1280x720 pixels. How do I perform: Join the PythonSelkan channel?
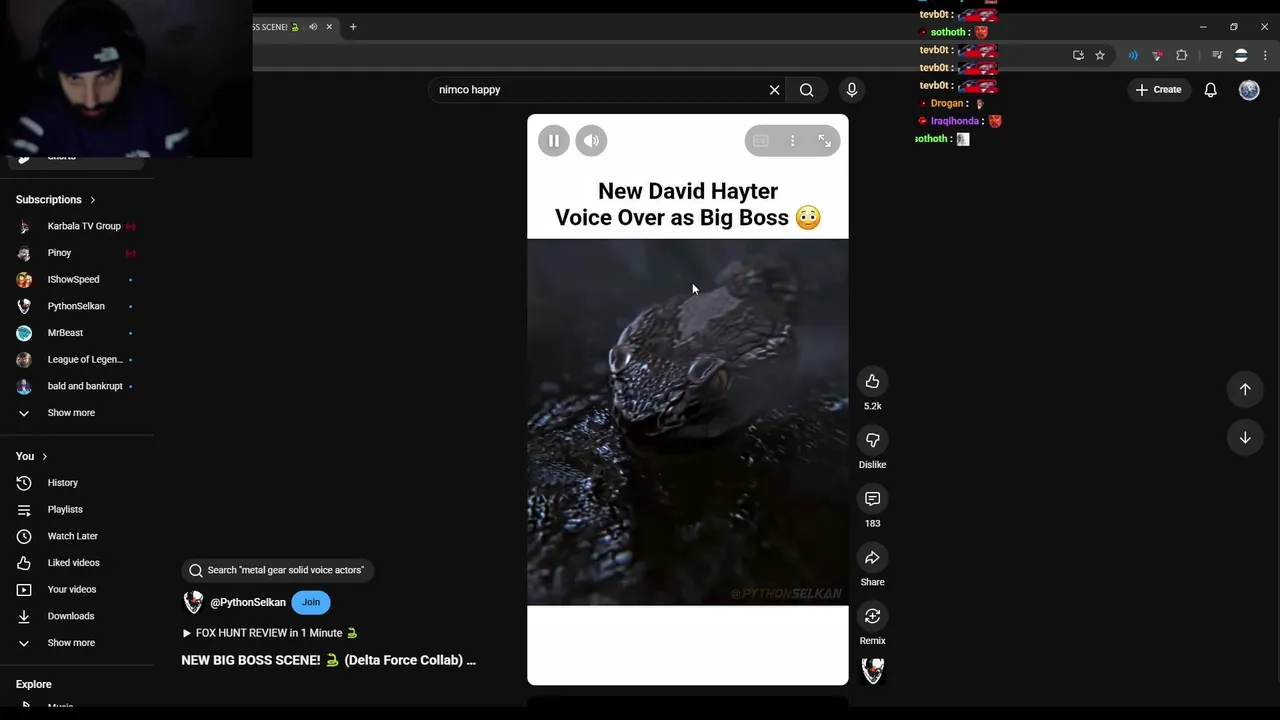(x=311, y=602)
